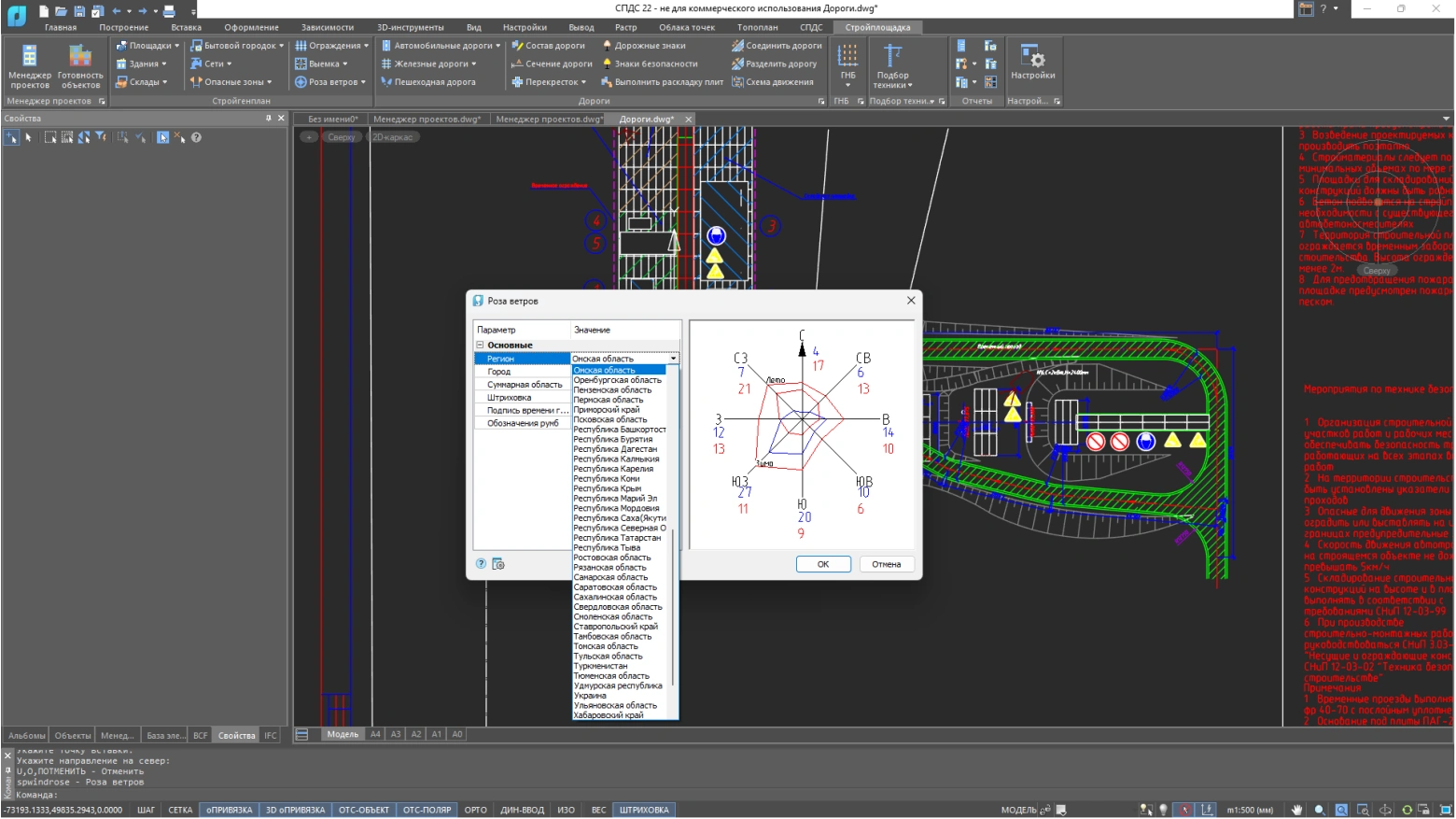Image resolution: width=1456 pixels, height=819 pixels.
Task: Toggle СЕТКА grid display
Action: tap(180, 810)
